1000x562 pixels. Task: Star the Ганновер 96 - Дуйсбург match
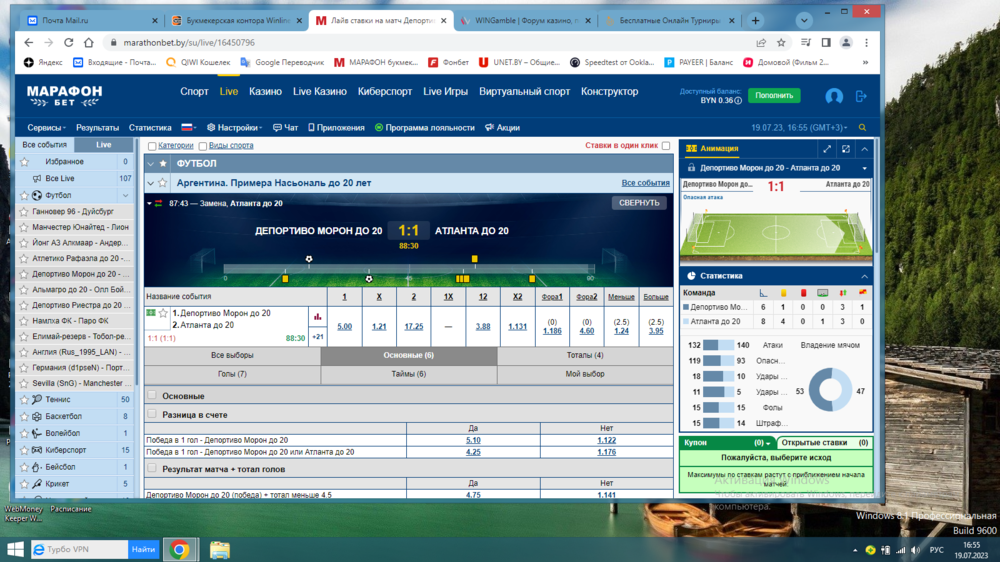pos(25,212)
